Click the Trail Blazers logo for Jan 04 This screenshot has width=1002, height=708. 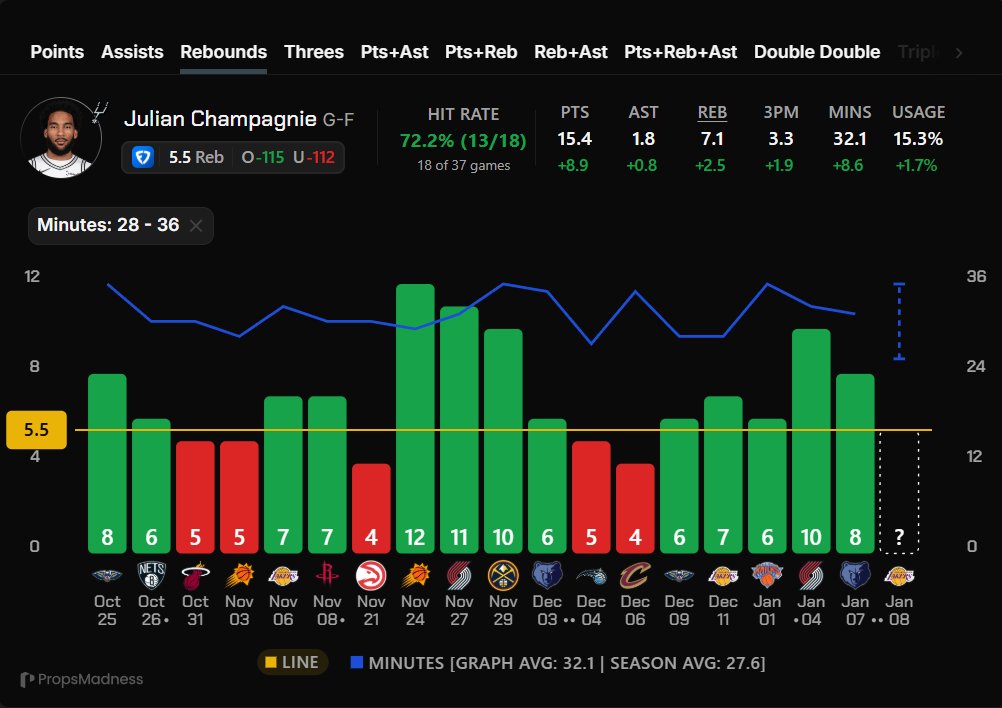pos(811,576)
